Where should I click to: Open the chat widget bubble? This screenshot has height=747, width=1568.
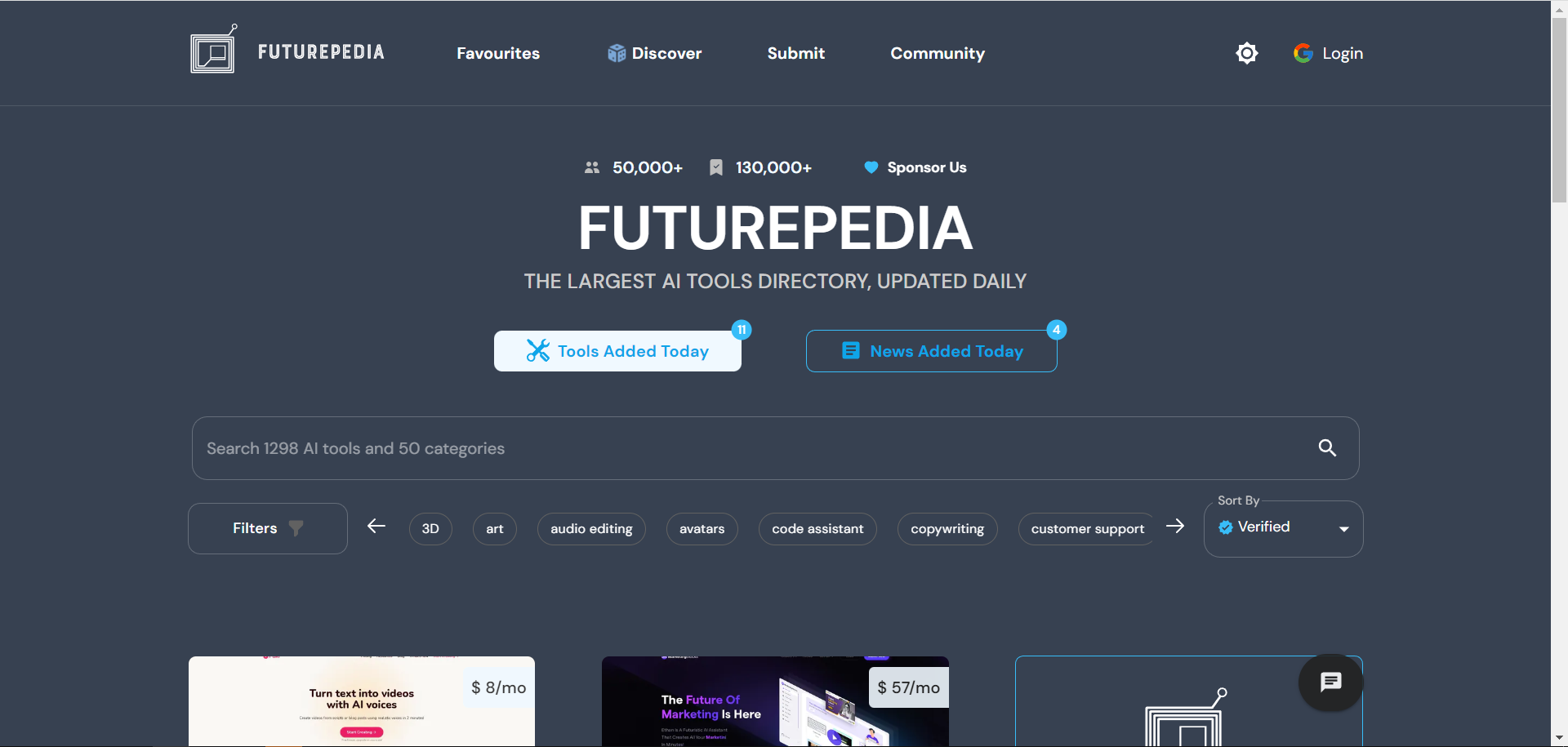(1331, 683)
